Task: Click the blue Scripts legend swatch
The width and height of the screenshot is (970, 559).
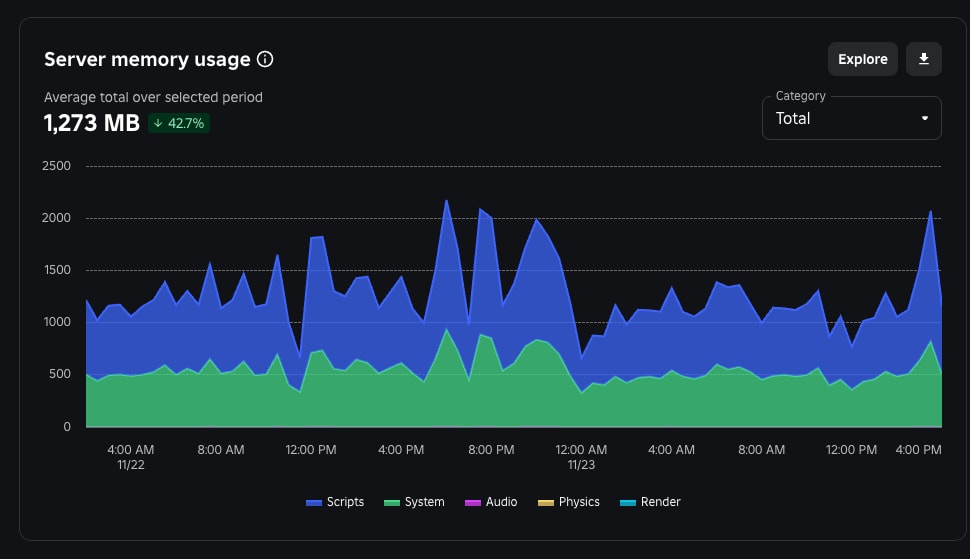Action: point(313,502)
